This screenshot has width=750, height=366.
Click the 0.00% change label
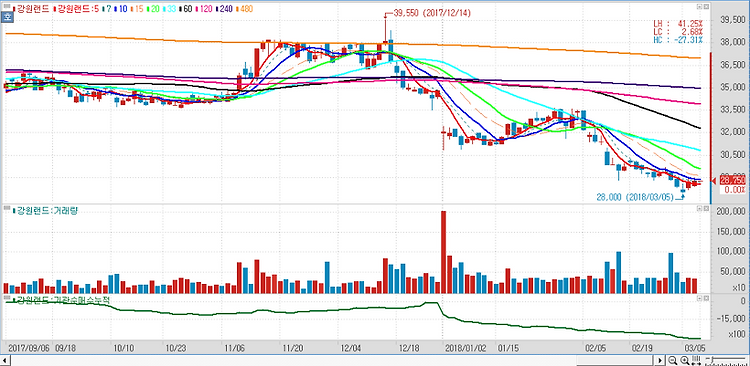point(736,189)
